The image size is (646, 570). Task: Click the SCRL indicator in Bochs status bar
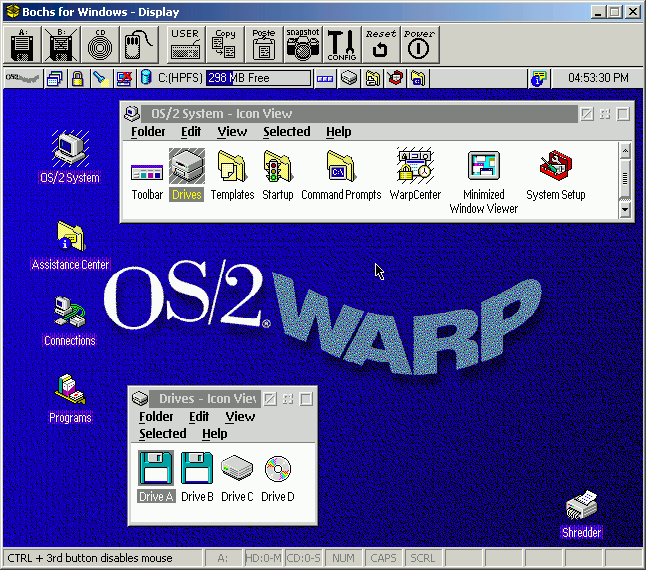point(423,558)
